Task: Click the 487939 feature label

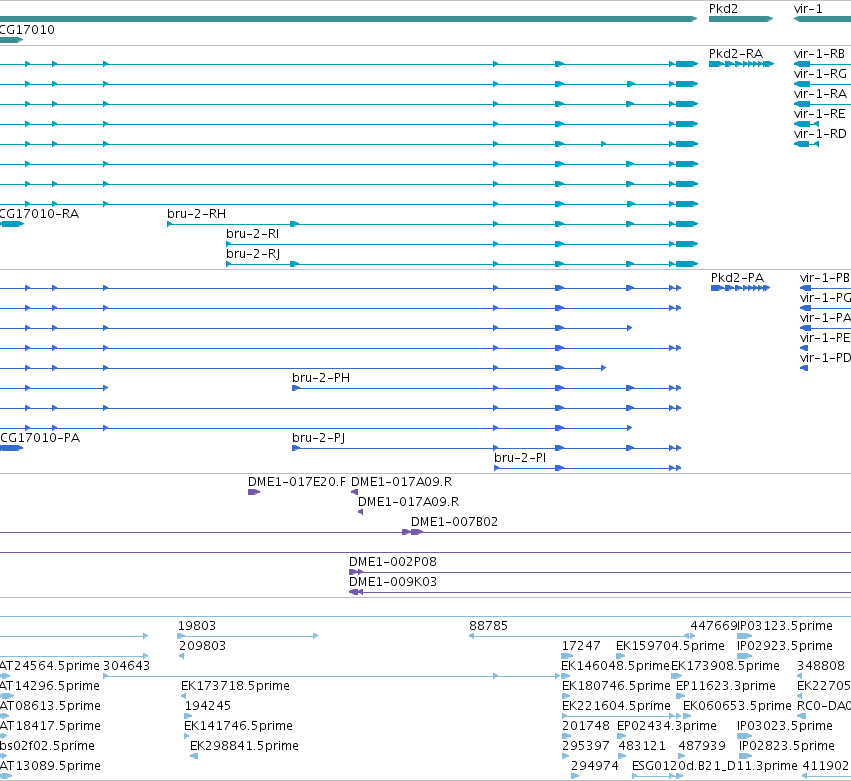Action: (702, 746)
